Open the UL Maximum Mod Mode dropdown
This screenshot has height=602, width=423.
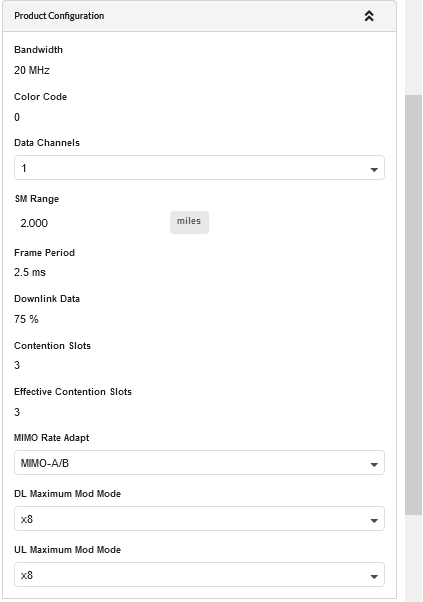(199, 575)
